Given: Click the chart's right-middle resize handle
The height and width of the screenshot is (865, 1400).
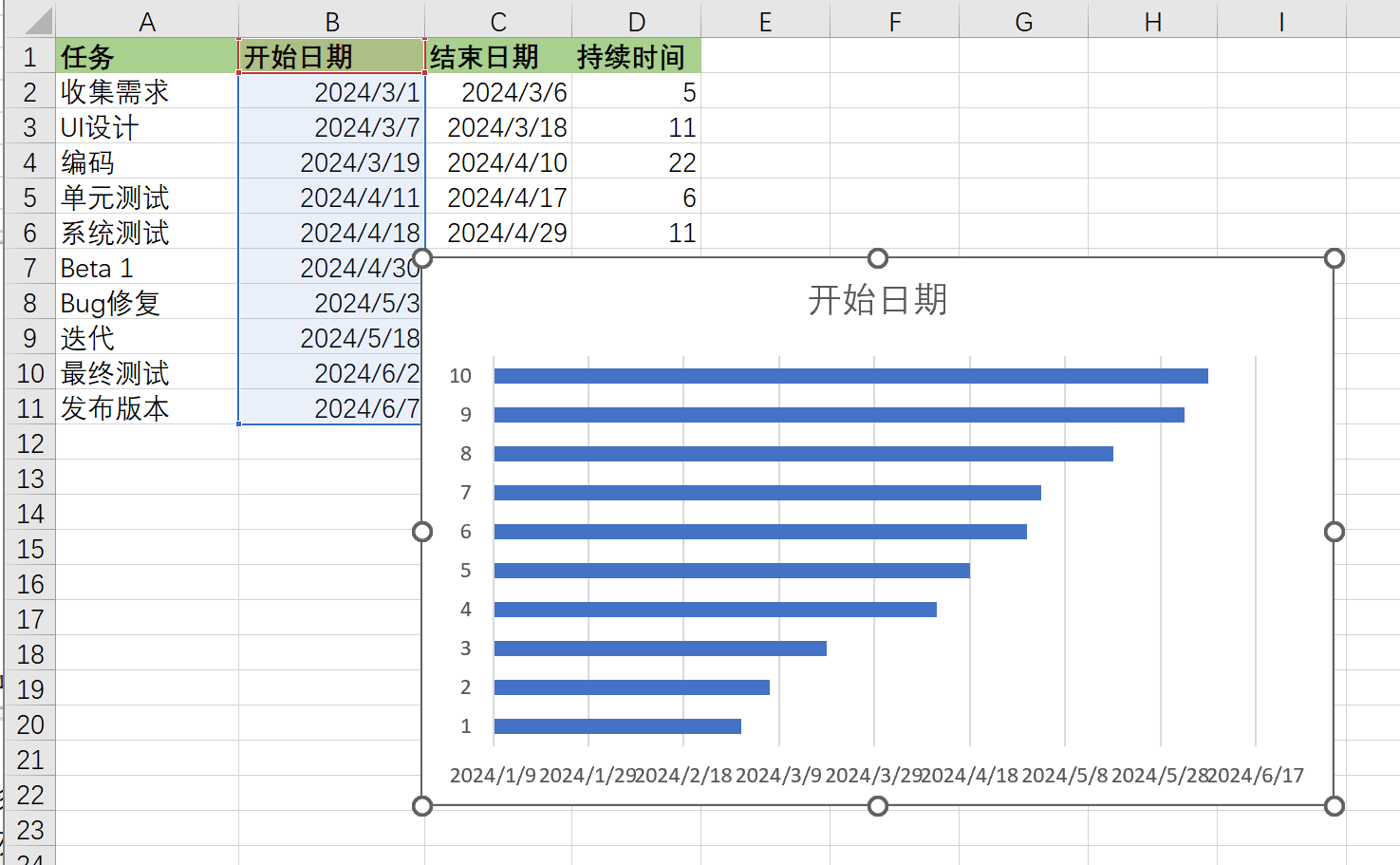Looking at the screenshot, I should pyautogui.click(x=1334, y=532).
